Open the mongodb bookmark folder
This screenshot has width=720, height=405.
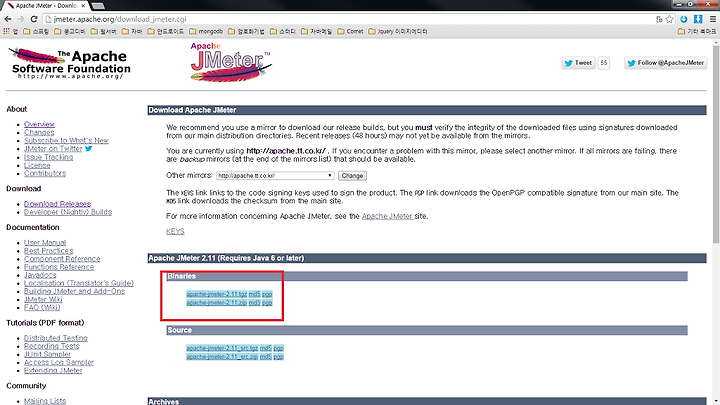click(206, 31)
